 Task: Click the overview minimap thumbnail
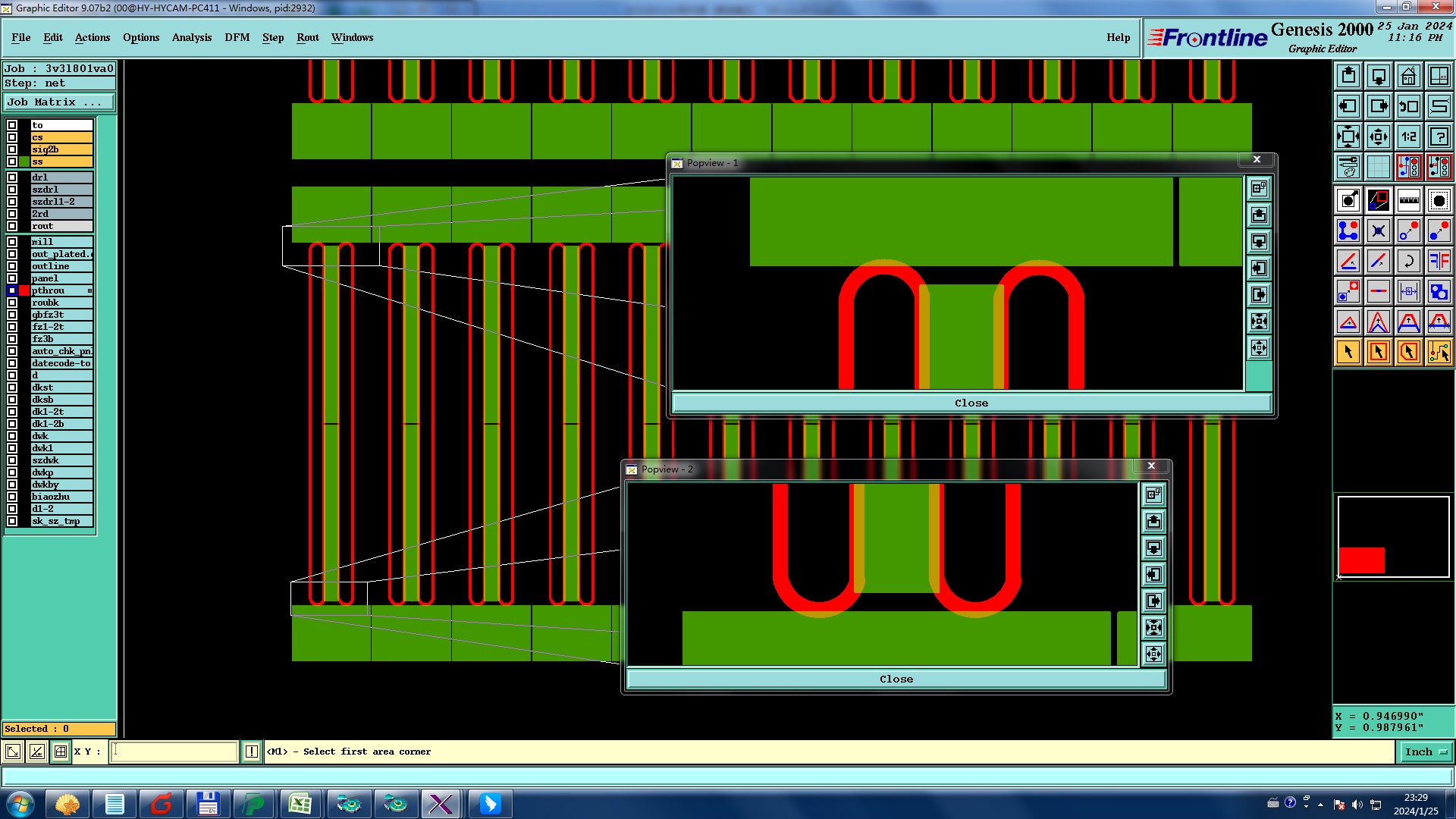click(1393, 537)
